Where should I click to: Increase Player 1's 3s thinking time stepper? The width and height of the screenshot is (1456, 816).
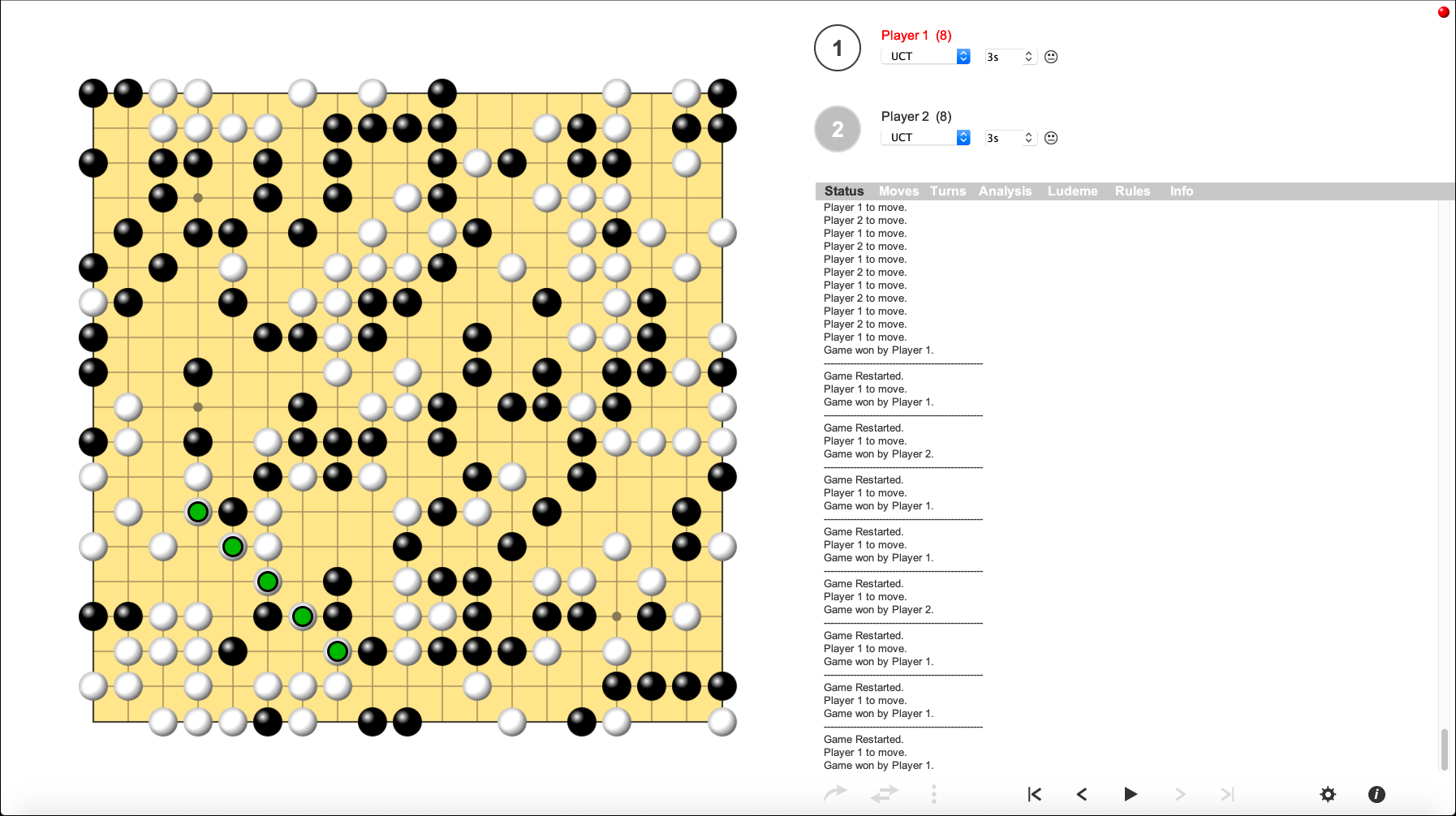tap(1028, 52)
